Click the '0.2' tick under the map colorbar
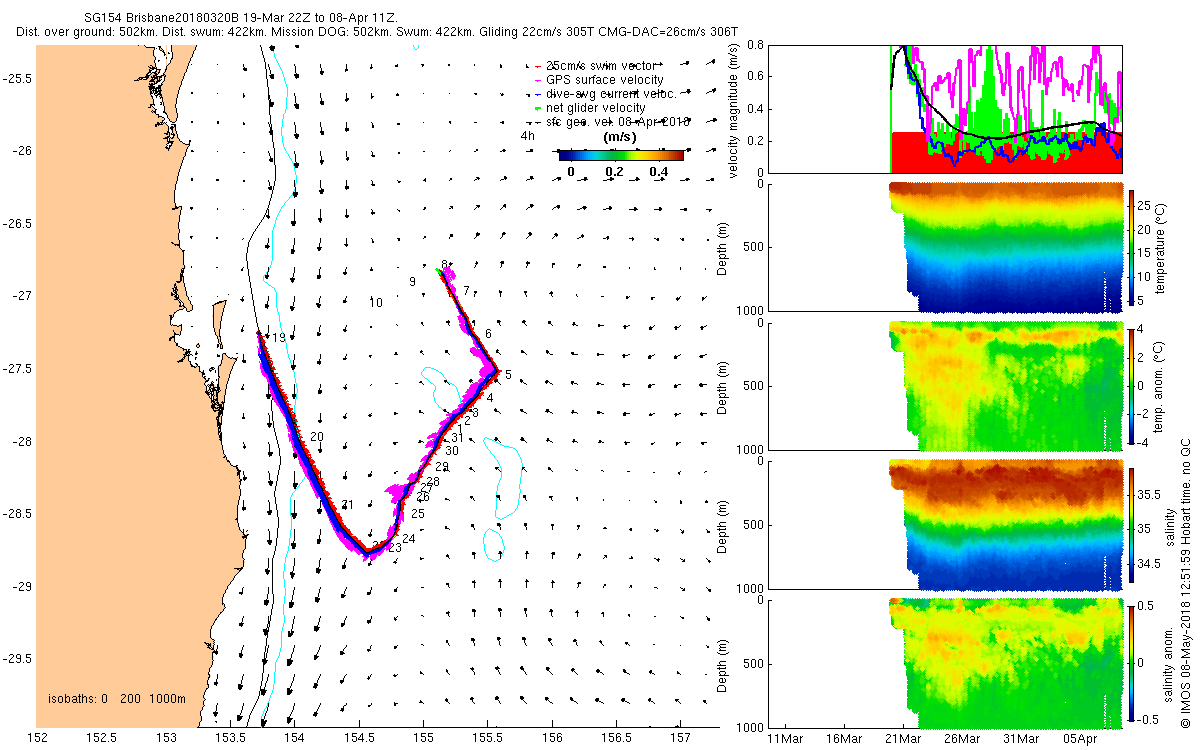The height and width of the screenshot is (750, 1200). pyautogui.click(x=614, y=172)
